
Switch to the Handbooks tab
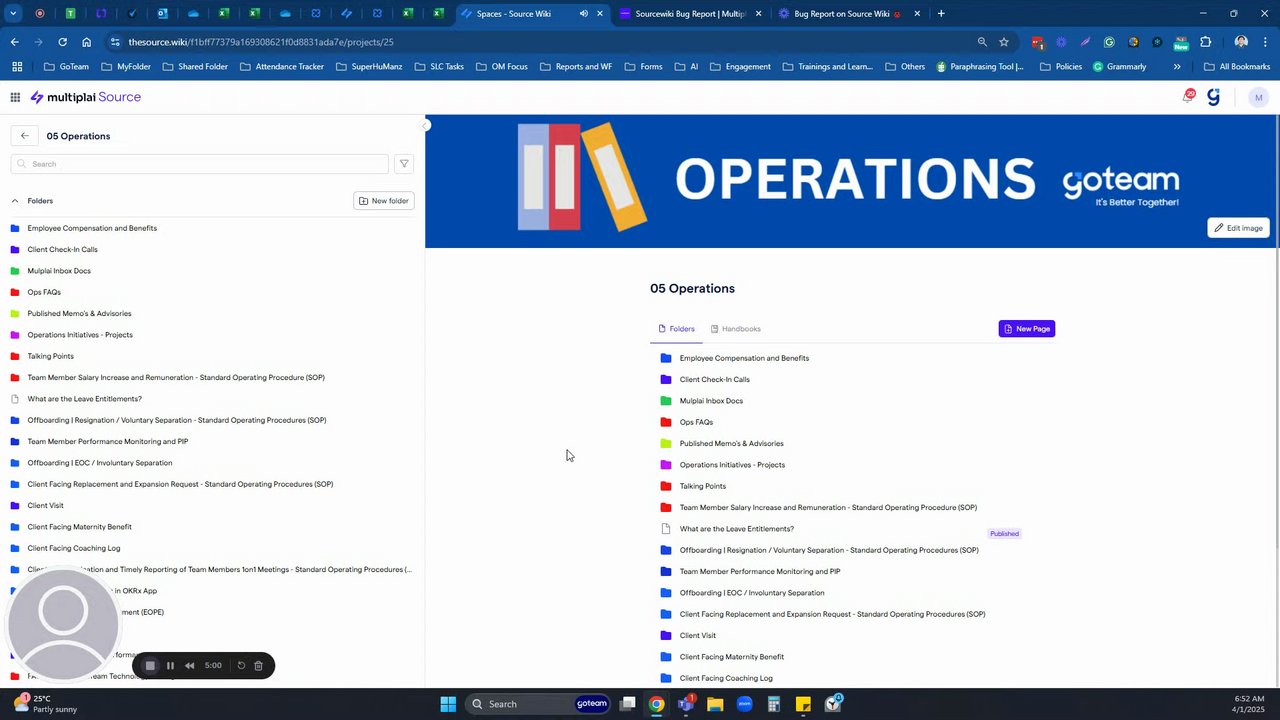pos(735,329)
